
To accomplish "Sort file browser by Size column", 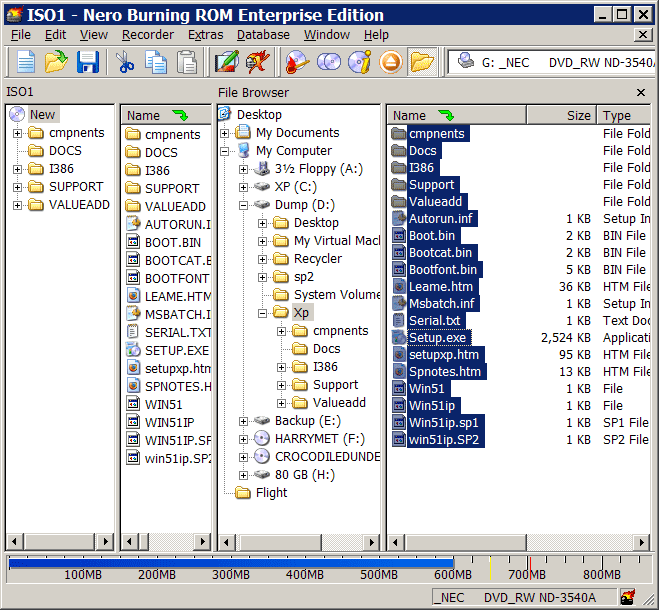I will [x=561, y=115].
